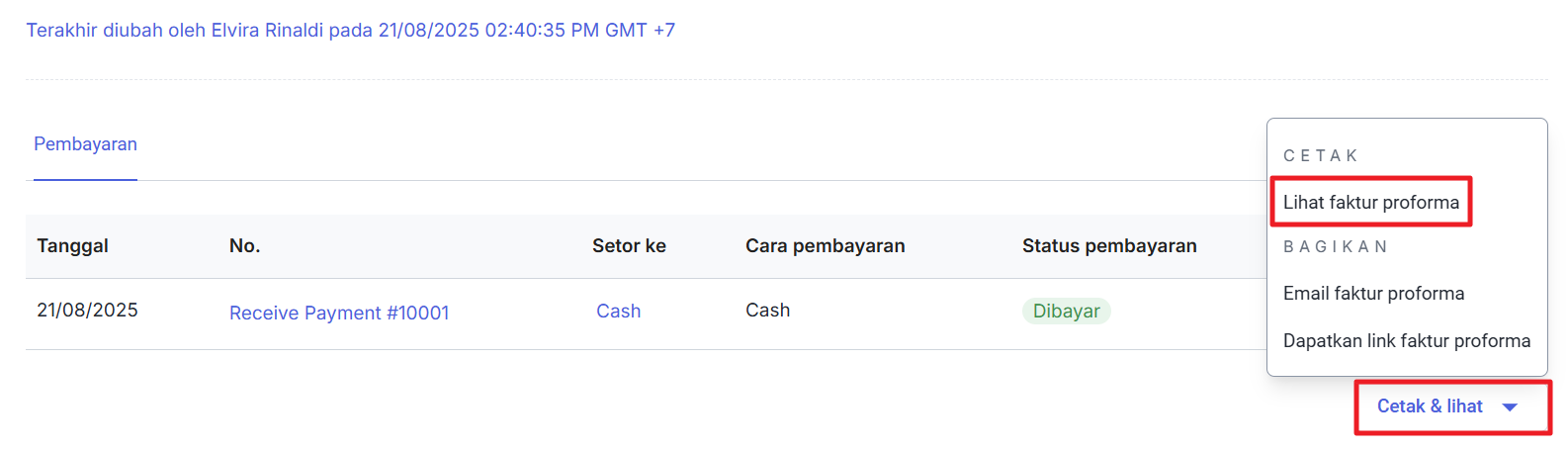Viewport: 1568px width, 450px height.
Task: Open the Receive Payment #10001 link
Action: [339, 314]
